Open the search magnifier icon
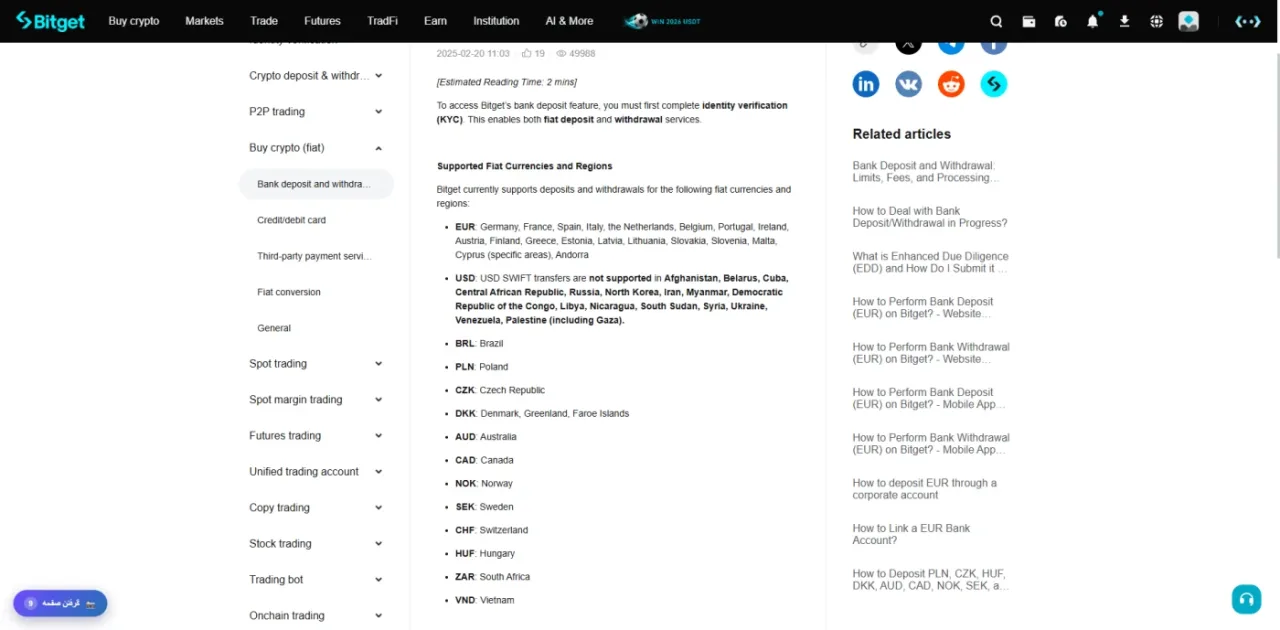The image size is (1280, 630). 996,21
